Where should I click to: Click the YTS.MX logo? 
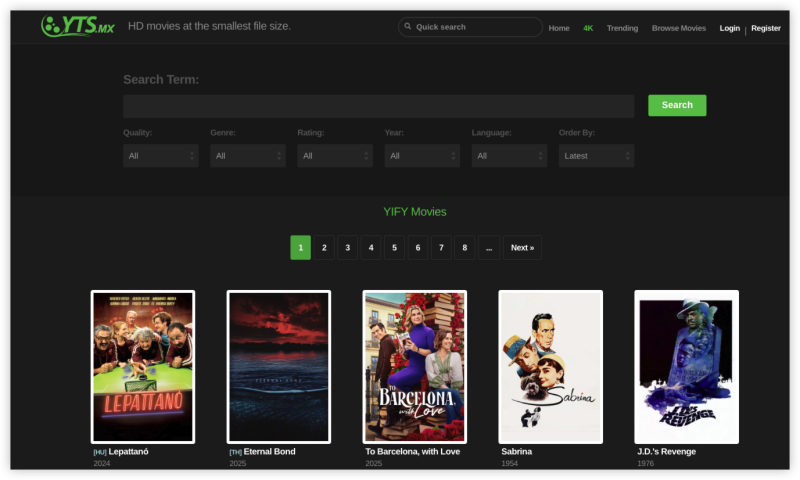[78, 26]
